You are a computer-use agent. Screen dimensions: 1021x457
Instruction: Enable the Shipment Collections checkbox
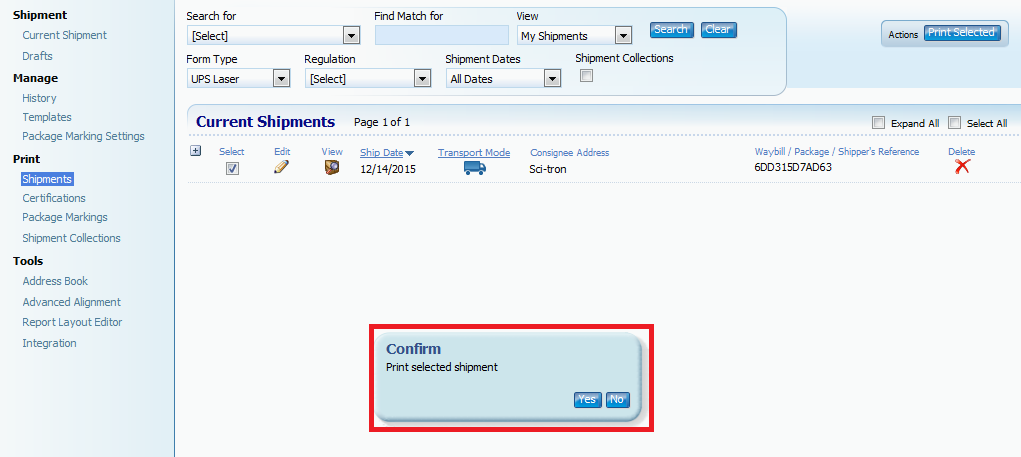pos(587,76)
